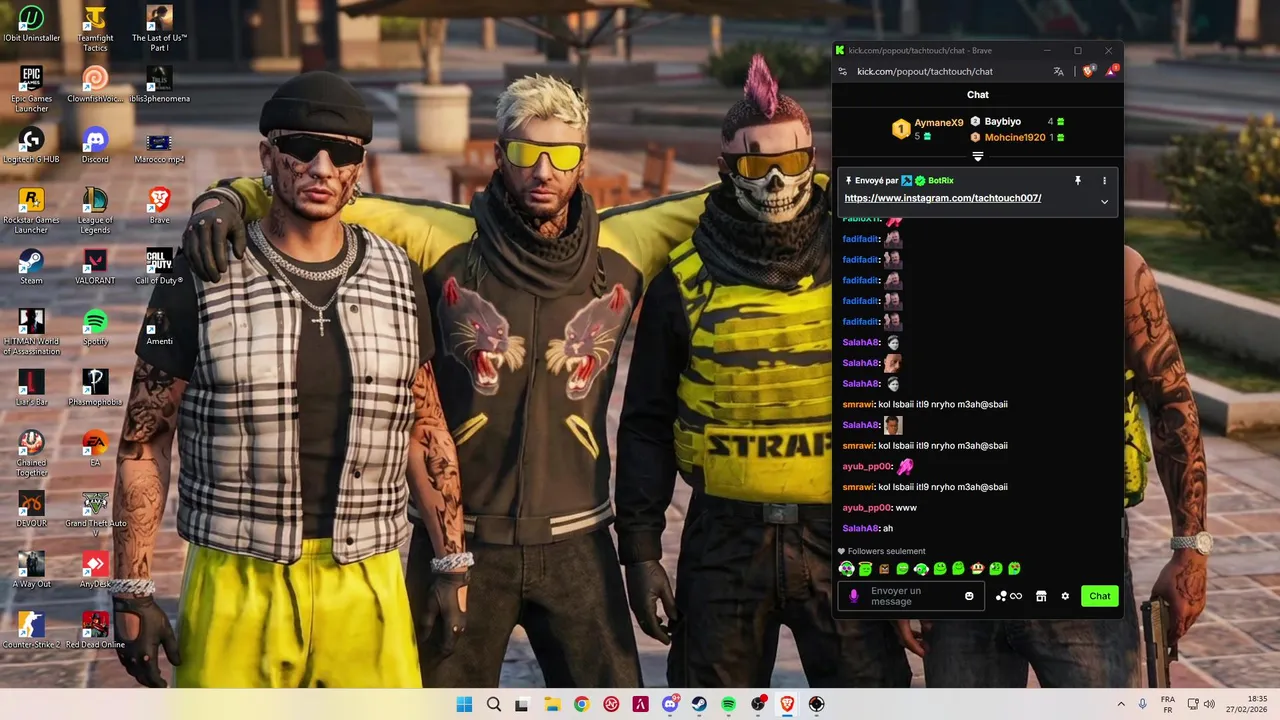Click BotRix username in pinned message
This screenshot has height=720, width=1280.
tap(940, 181)
